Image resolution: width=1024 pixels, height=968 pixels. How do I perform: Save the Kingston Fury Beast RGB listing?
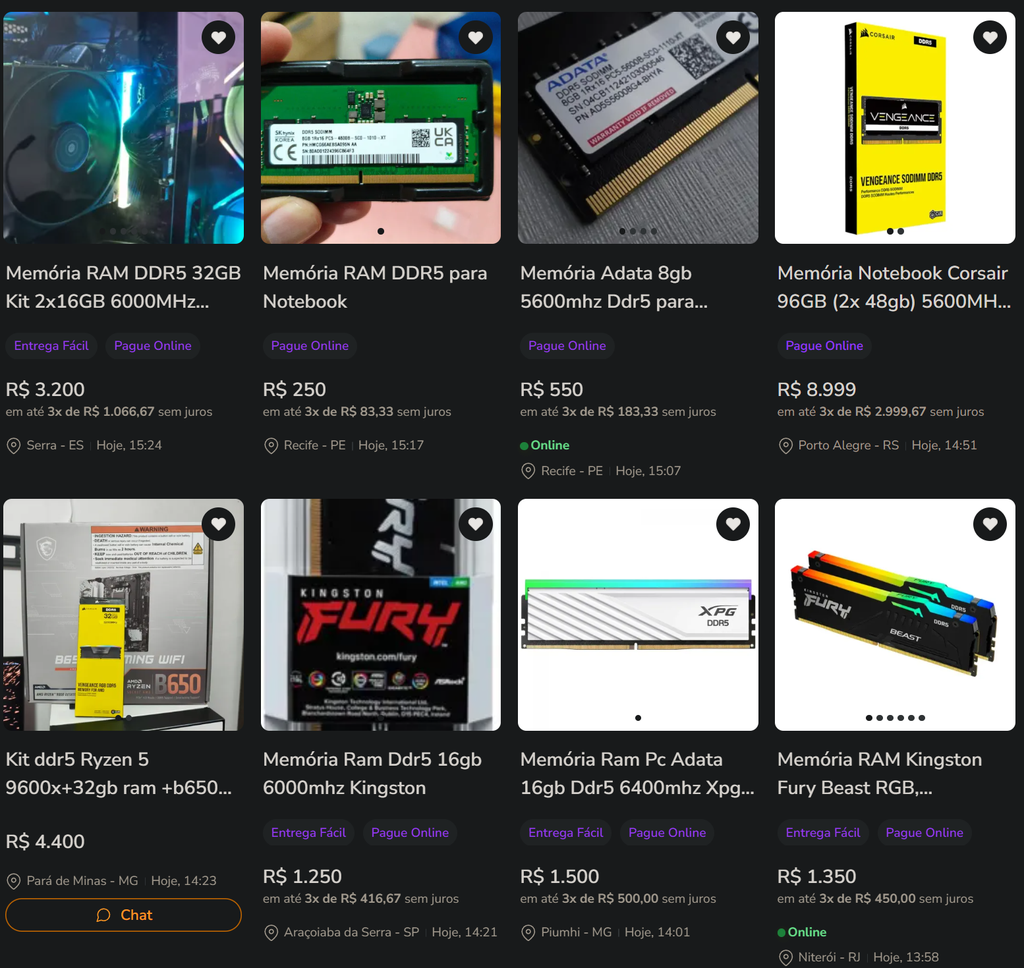tap(990, 524)
